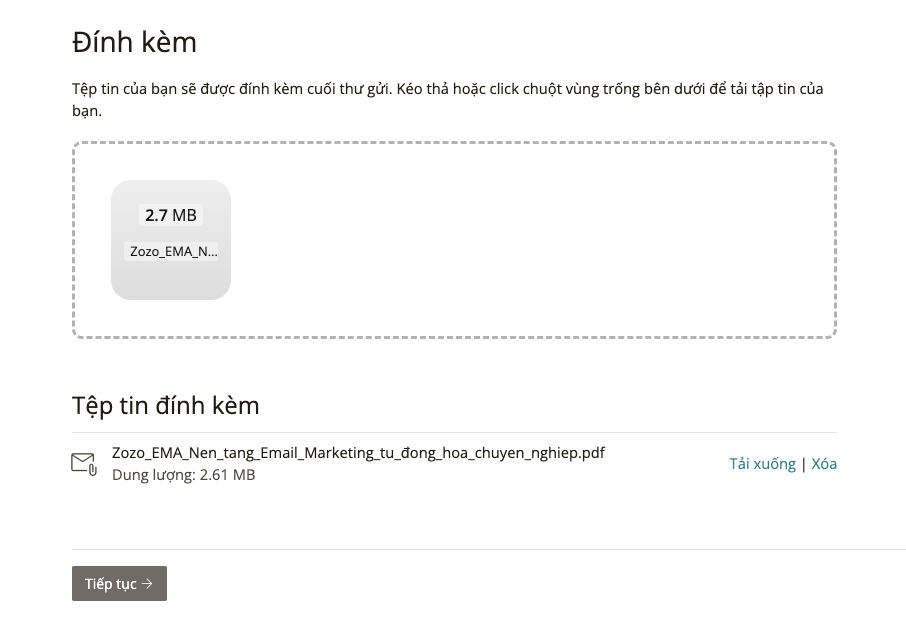Click the arrow icon inside Tiếp tục
This screenshot has height=634, width=906.
click(147, 584)
